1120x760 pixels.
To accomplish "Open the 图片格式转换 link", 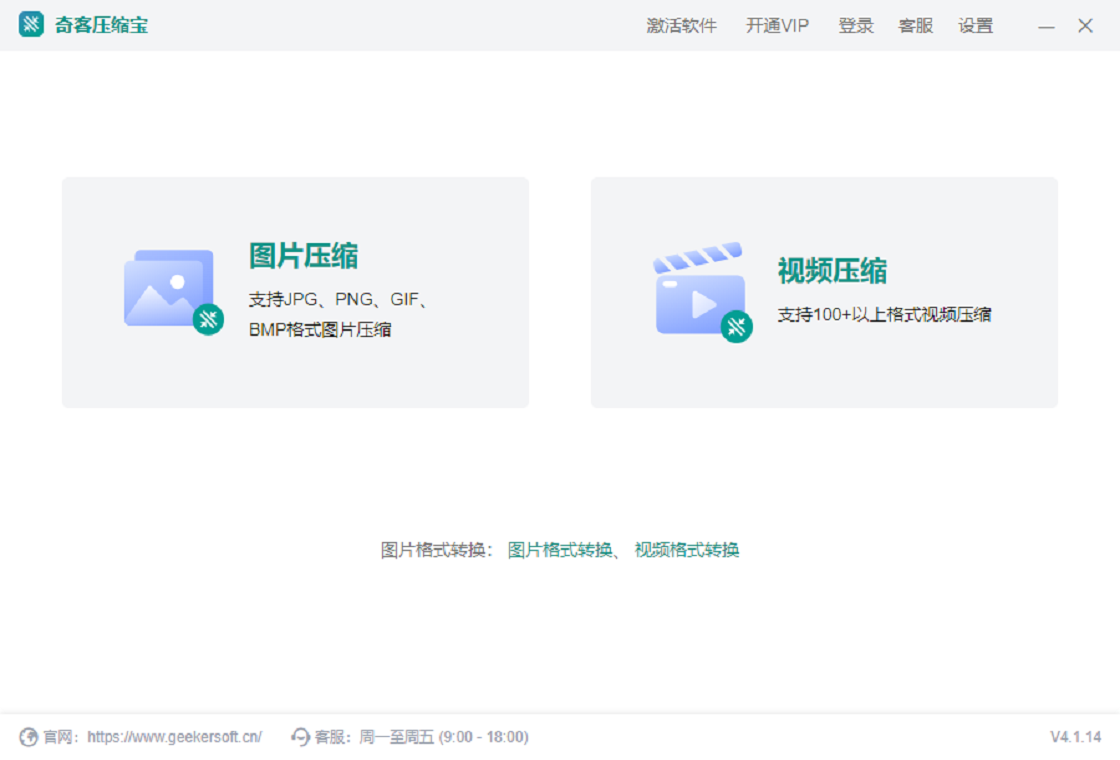I will click(559, 550).
